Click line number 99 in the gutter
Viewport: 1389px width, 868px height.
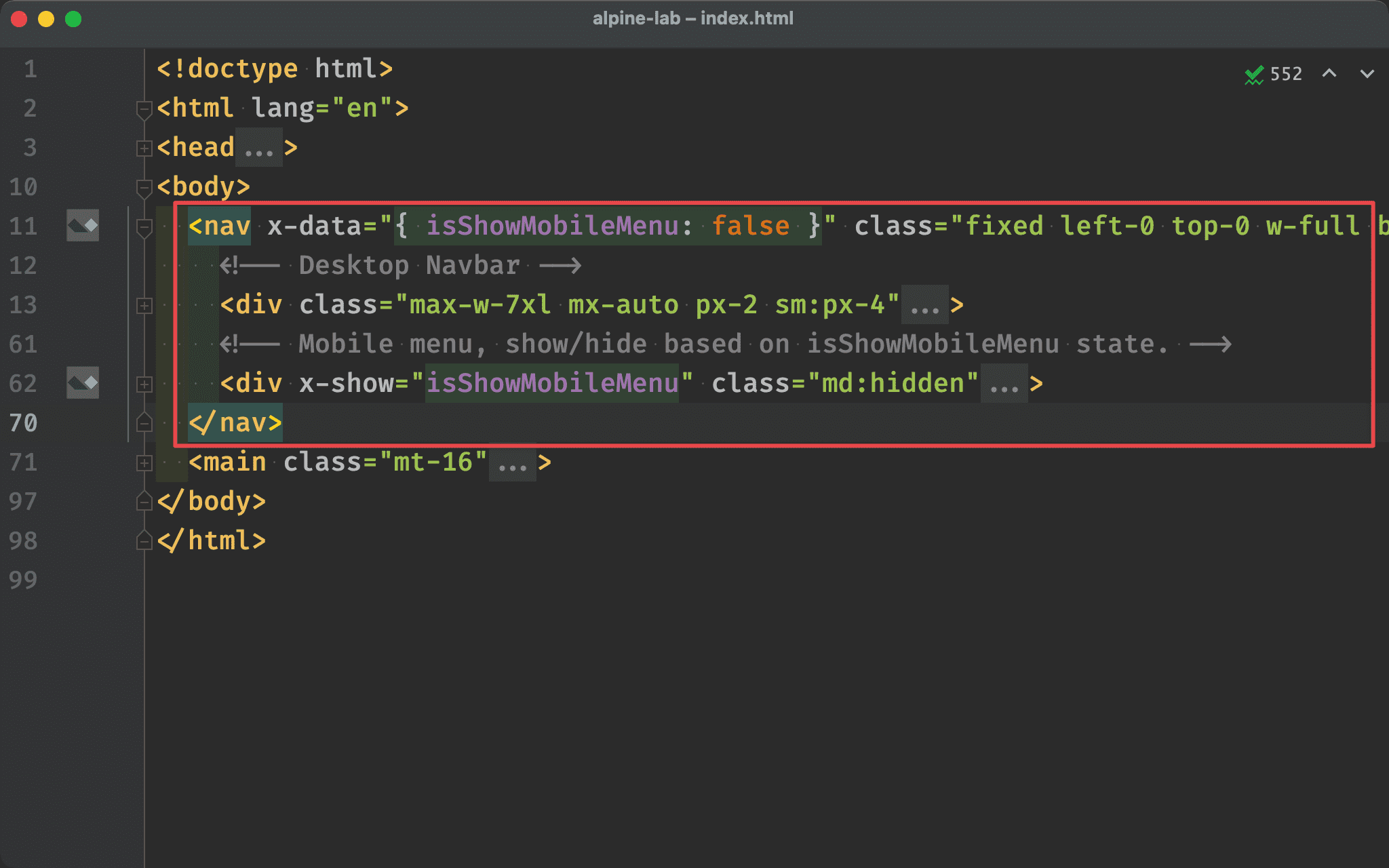[x=24, y=580]
